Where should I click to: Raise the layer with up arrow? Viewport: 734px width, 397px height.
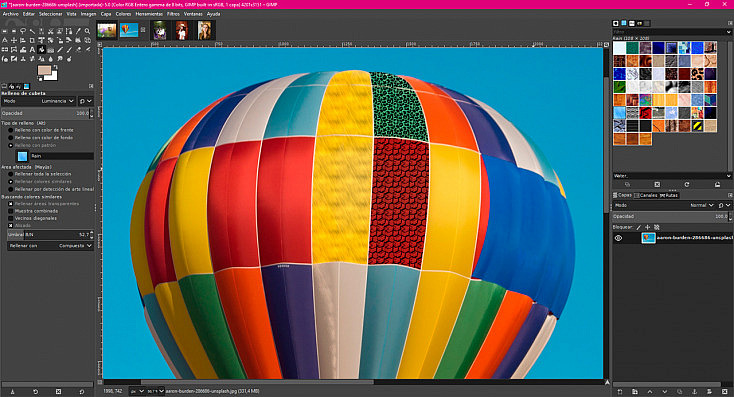click(x=650, y=391)
